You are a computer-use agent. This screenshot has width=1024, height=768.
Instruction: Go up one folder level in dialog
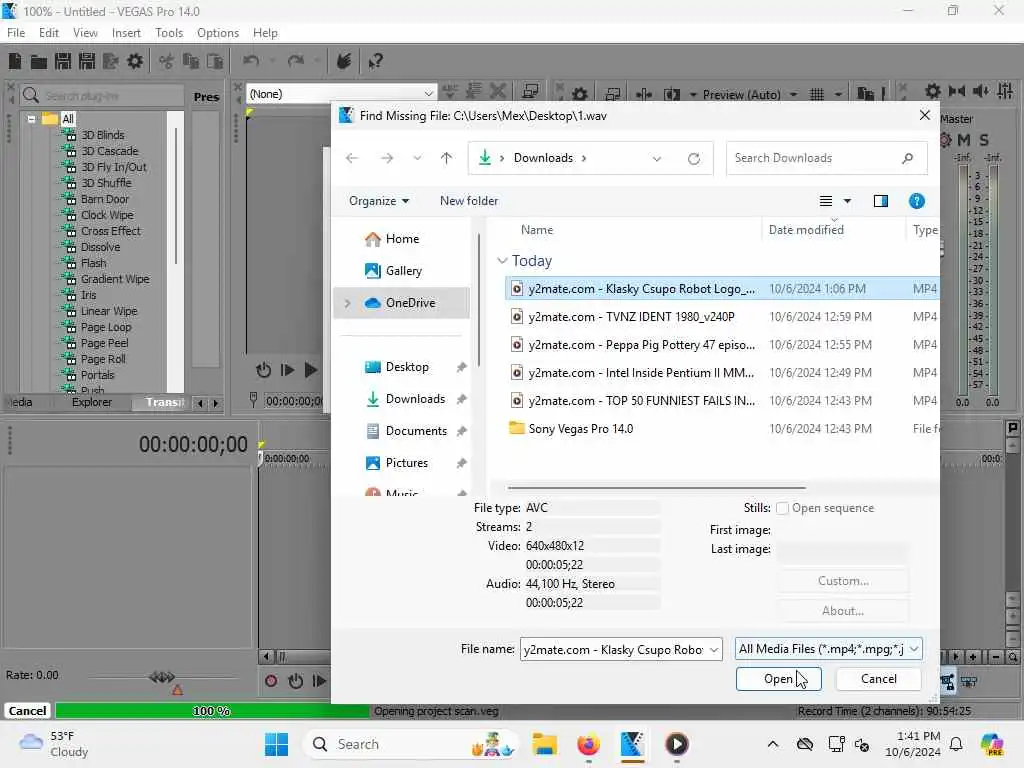pos(446,158)
